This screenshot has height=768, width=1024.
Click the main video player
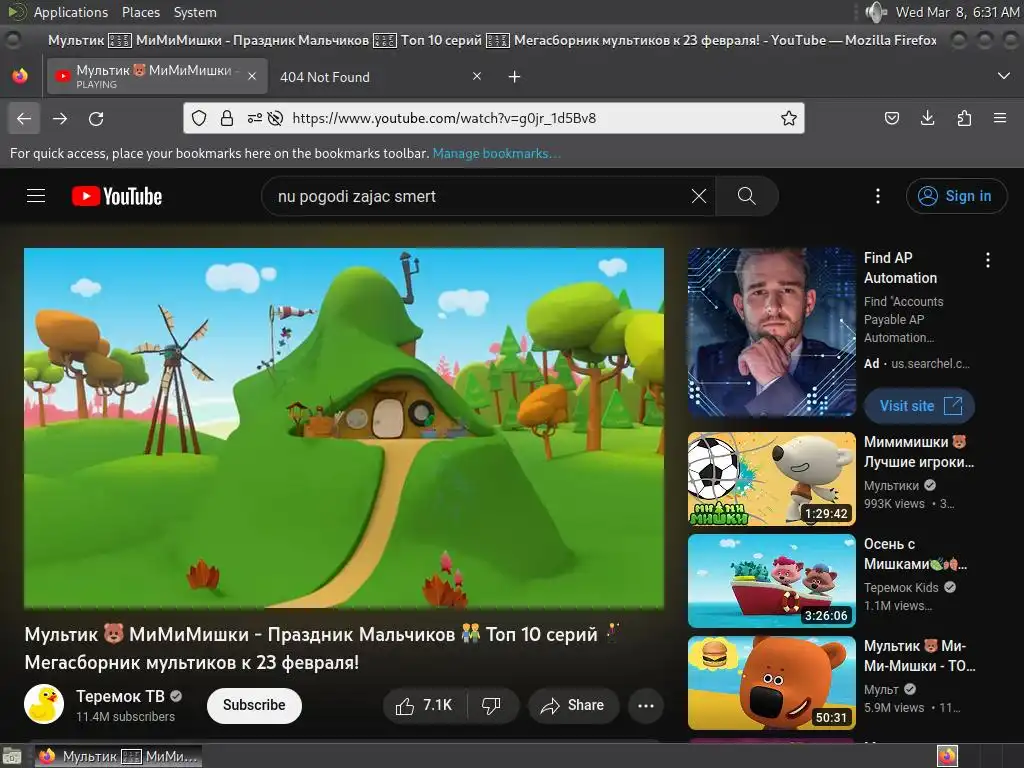click(344, 428)
